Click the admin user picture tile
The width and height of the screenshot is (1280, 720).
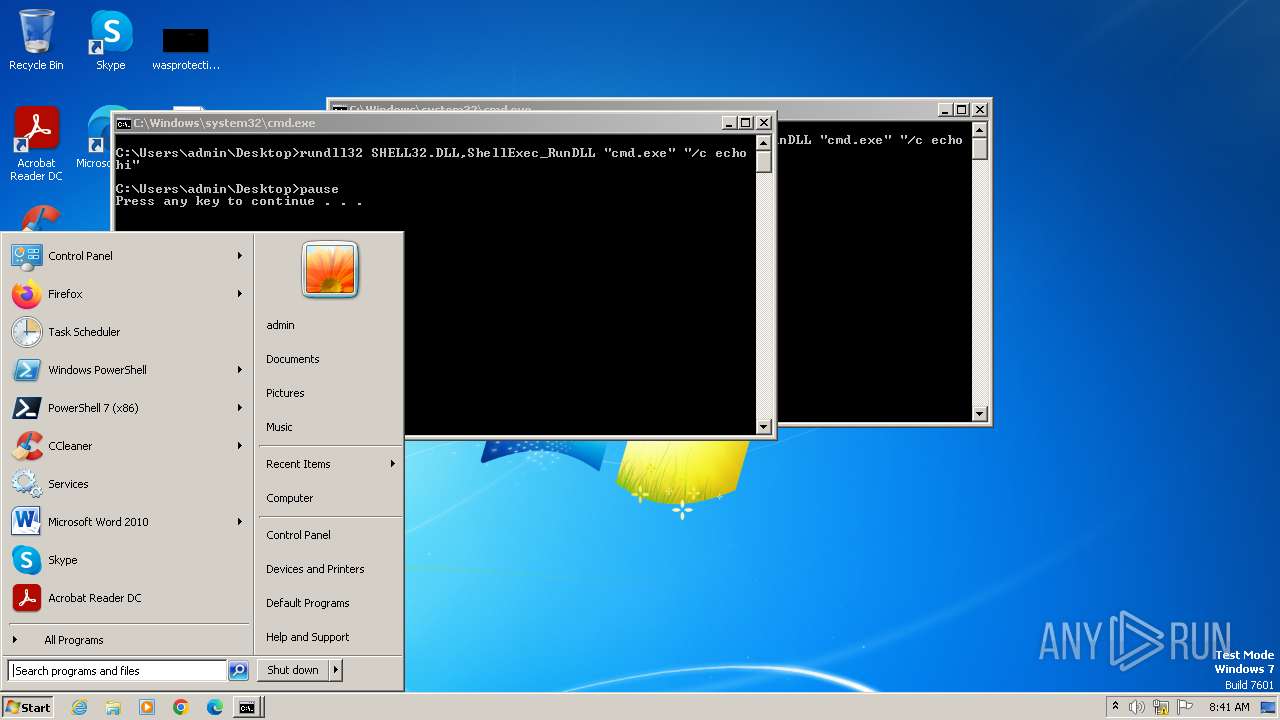(330, 270)
